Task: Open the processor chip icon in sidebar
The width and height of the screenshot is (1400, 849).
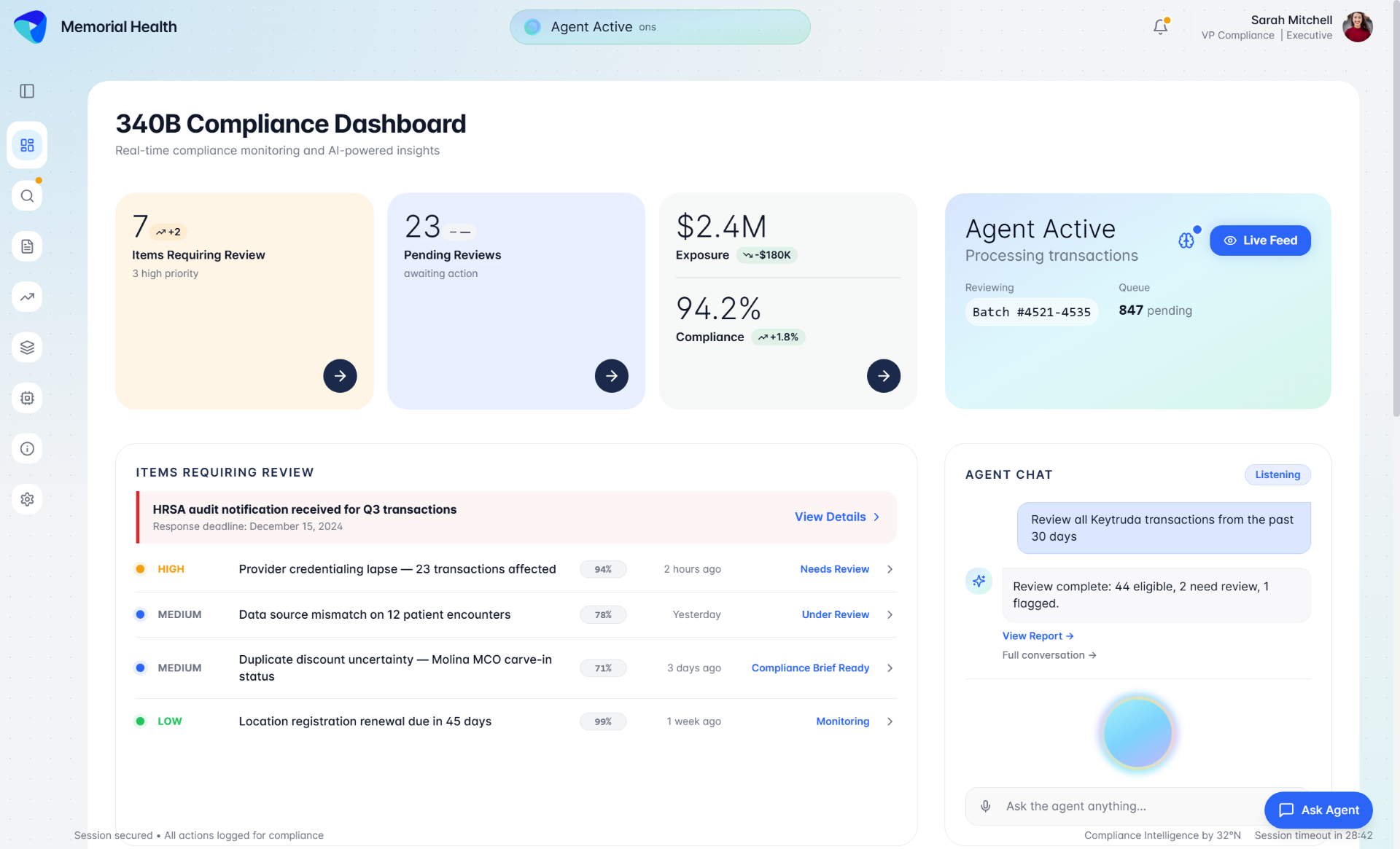Action: 27,398
